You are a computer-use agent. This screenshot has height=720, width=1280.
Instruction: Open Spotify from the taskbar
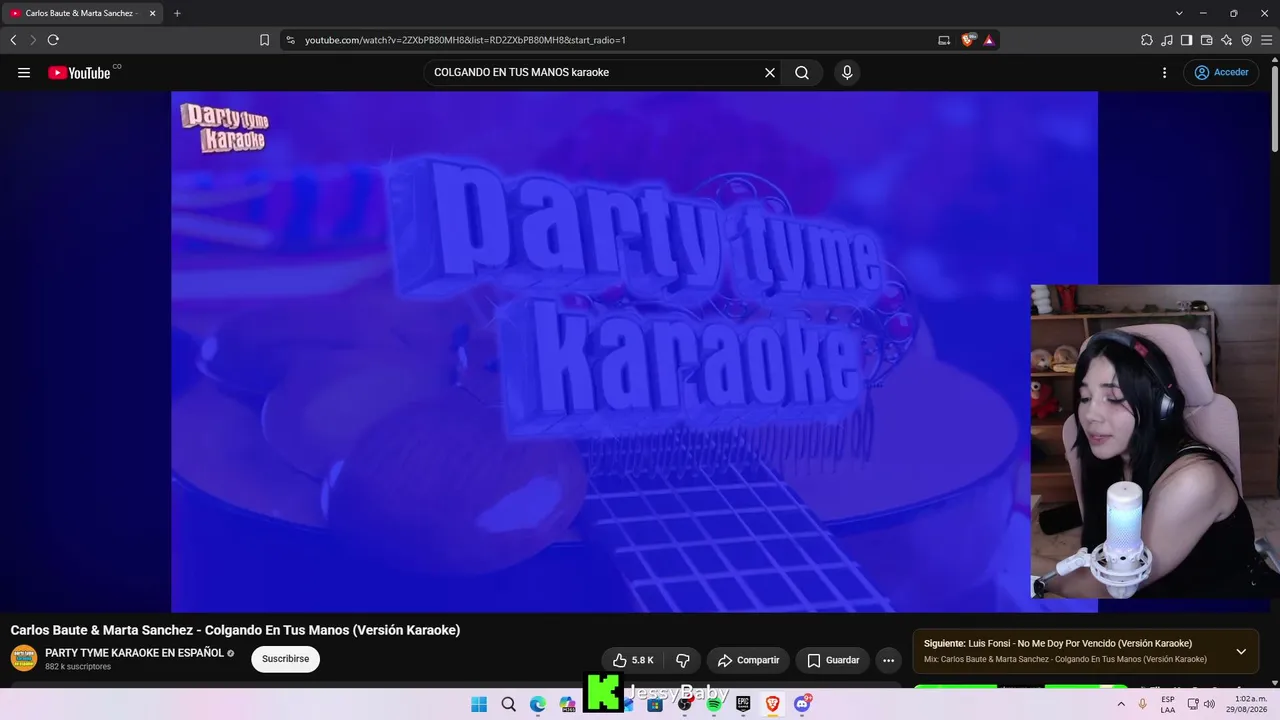[x=714, y=704]
